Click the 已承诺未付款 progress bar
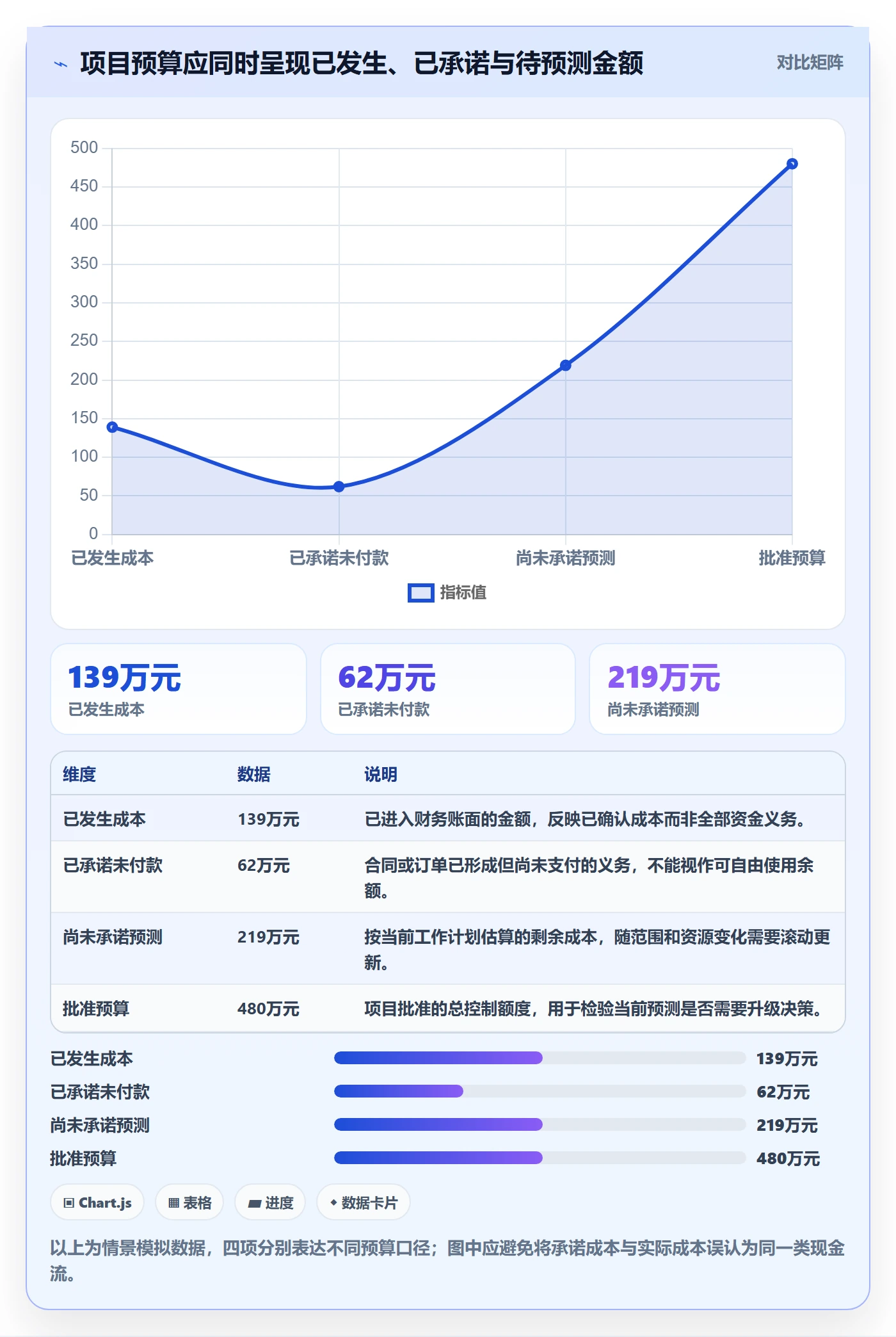This screenshot has height=1337, width=896. [x=540, y=1091]
